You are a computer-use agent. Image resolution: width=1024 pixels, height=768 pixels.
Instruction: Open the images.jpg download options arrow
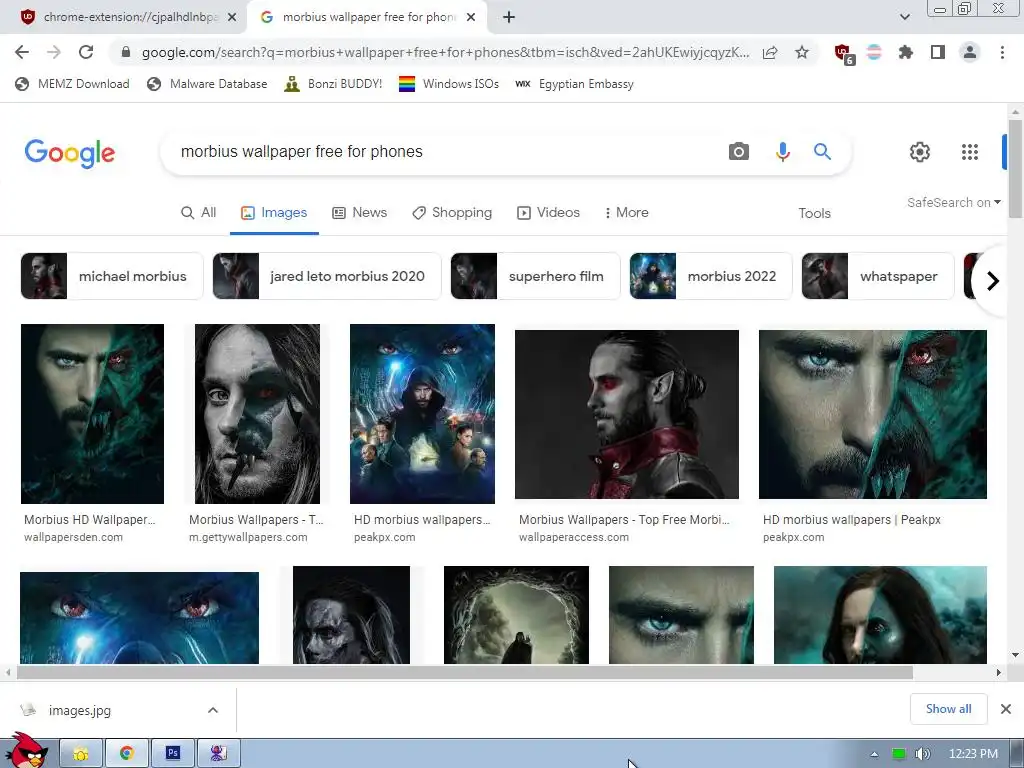(213, 710)
